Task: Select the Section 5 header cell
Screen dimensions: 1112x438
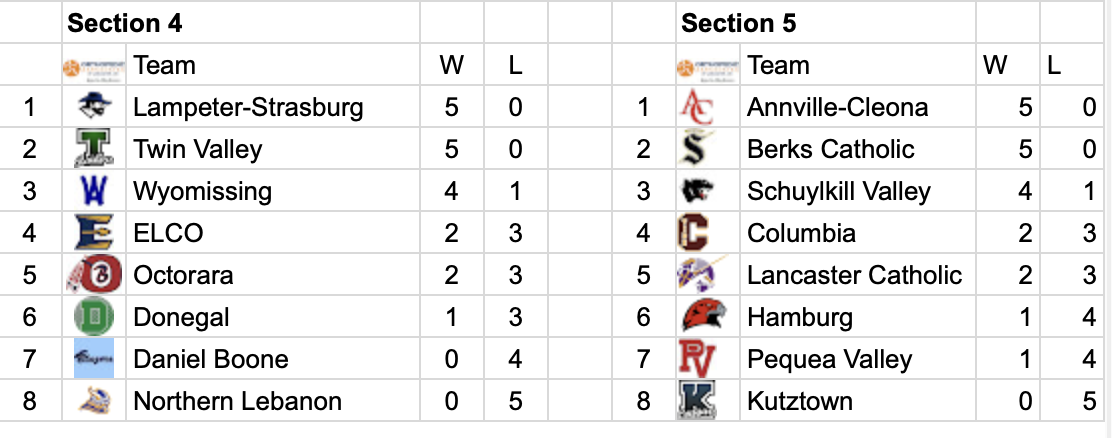Action: [x=825, y=22]
